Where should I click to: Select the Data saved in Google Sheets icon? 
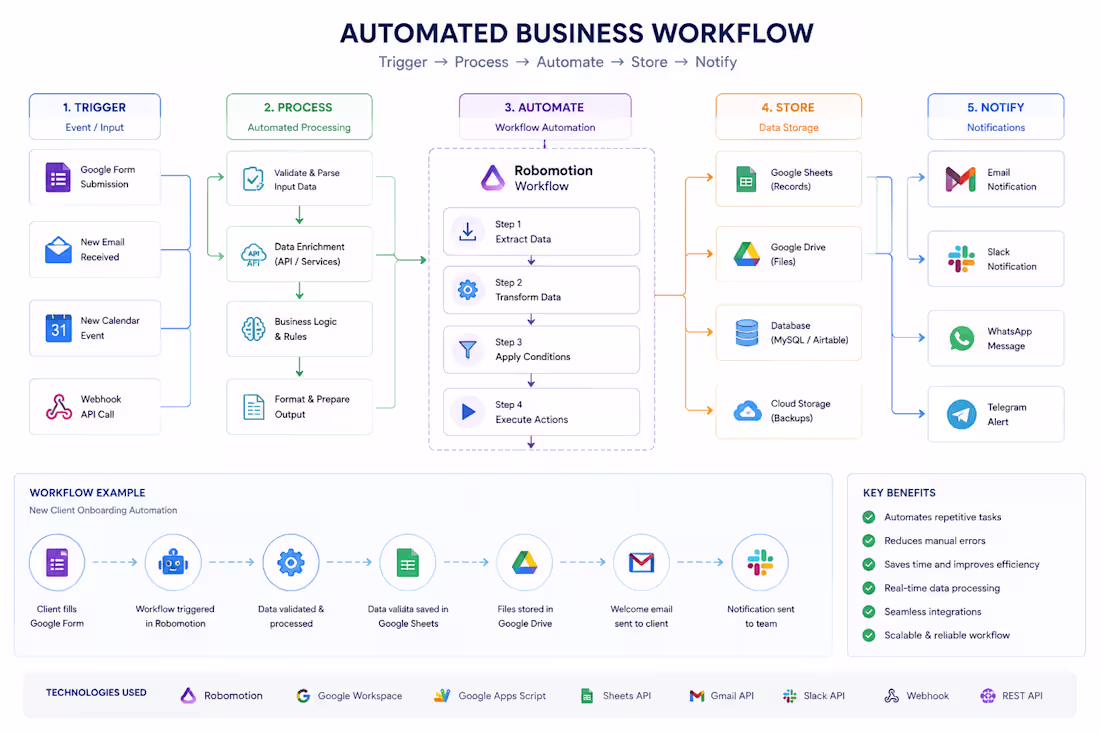[408, 563]
